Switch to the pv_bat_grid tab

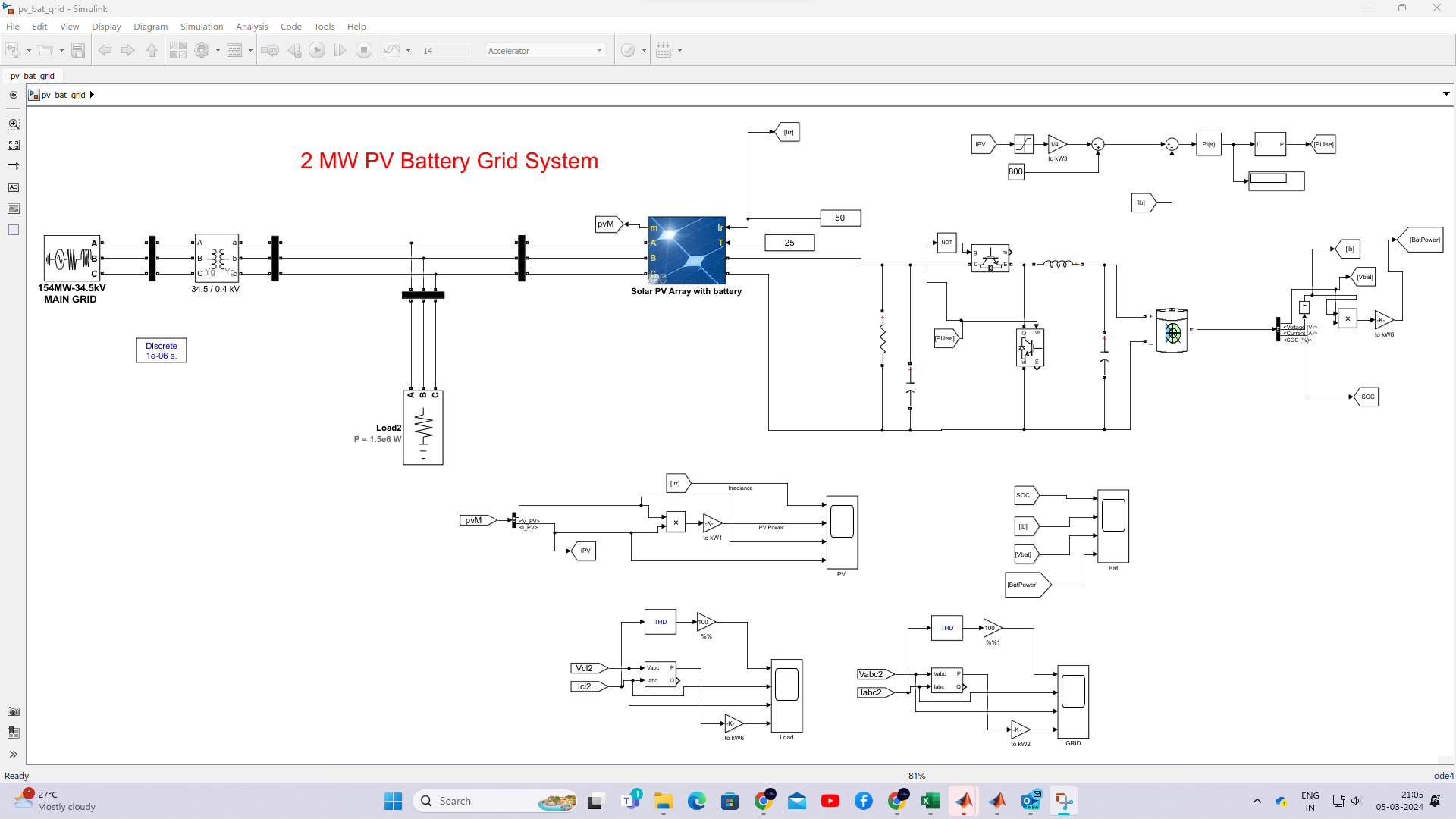[33, 76]
